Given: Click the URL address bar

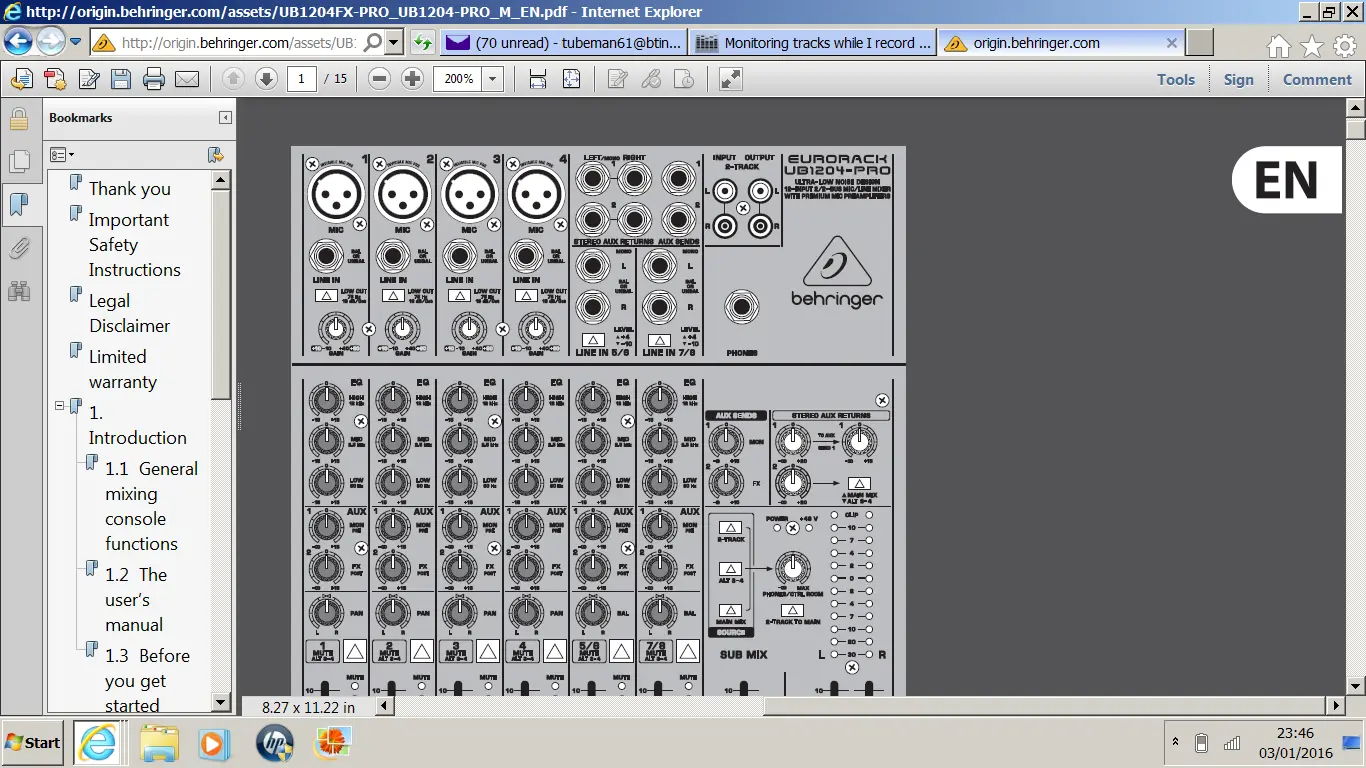Looking at the screenshot, I should pos(238,43).
